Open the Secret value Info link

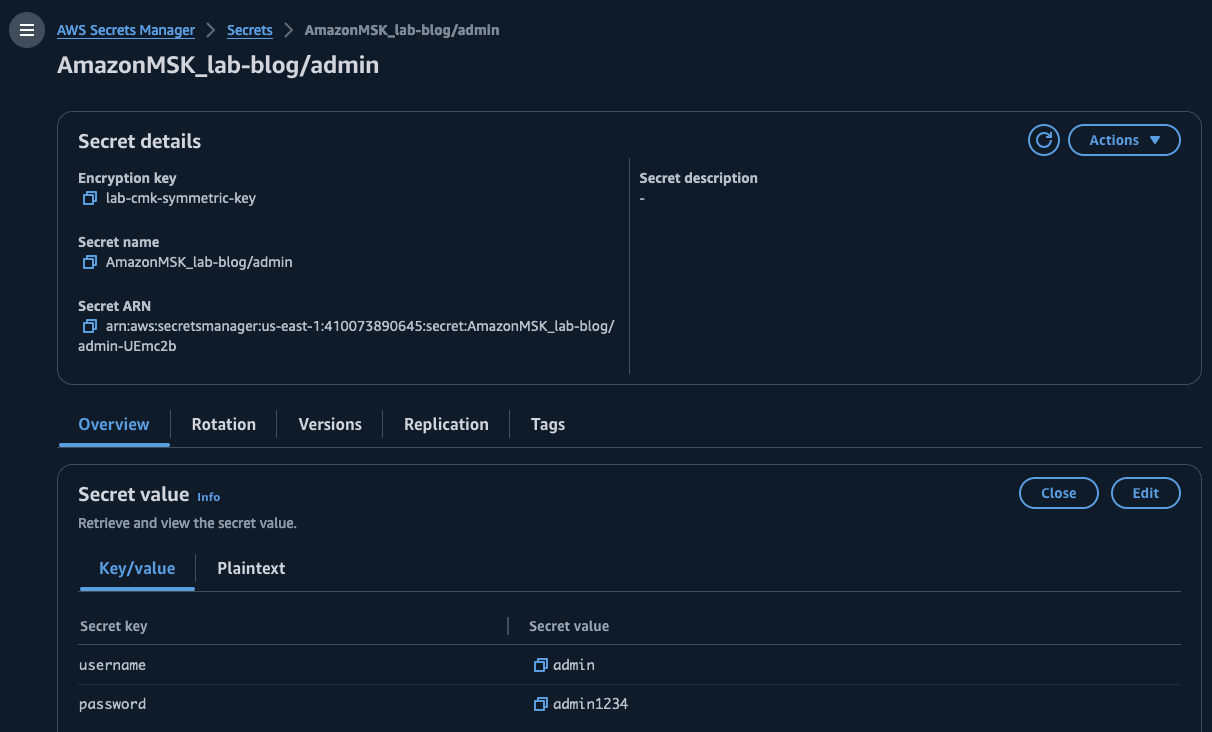[208, 497]
